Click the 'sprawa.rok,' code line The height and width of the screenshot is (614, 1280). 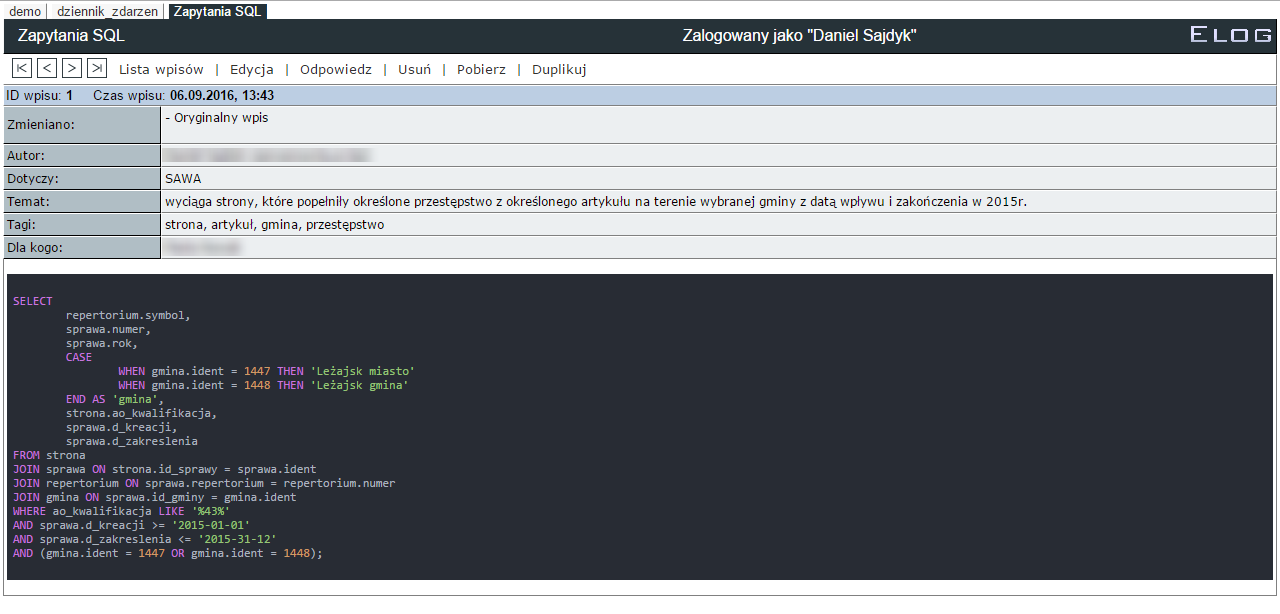pos(102,343)
